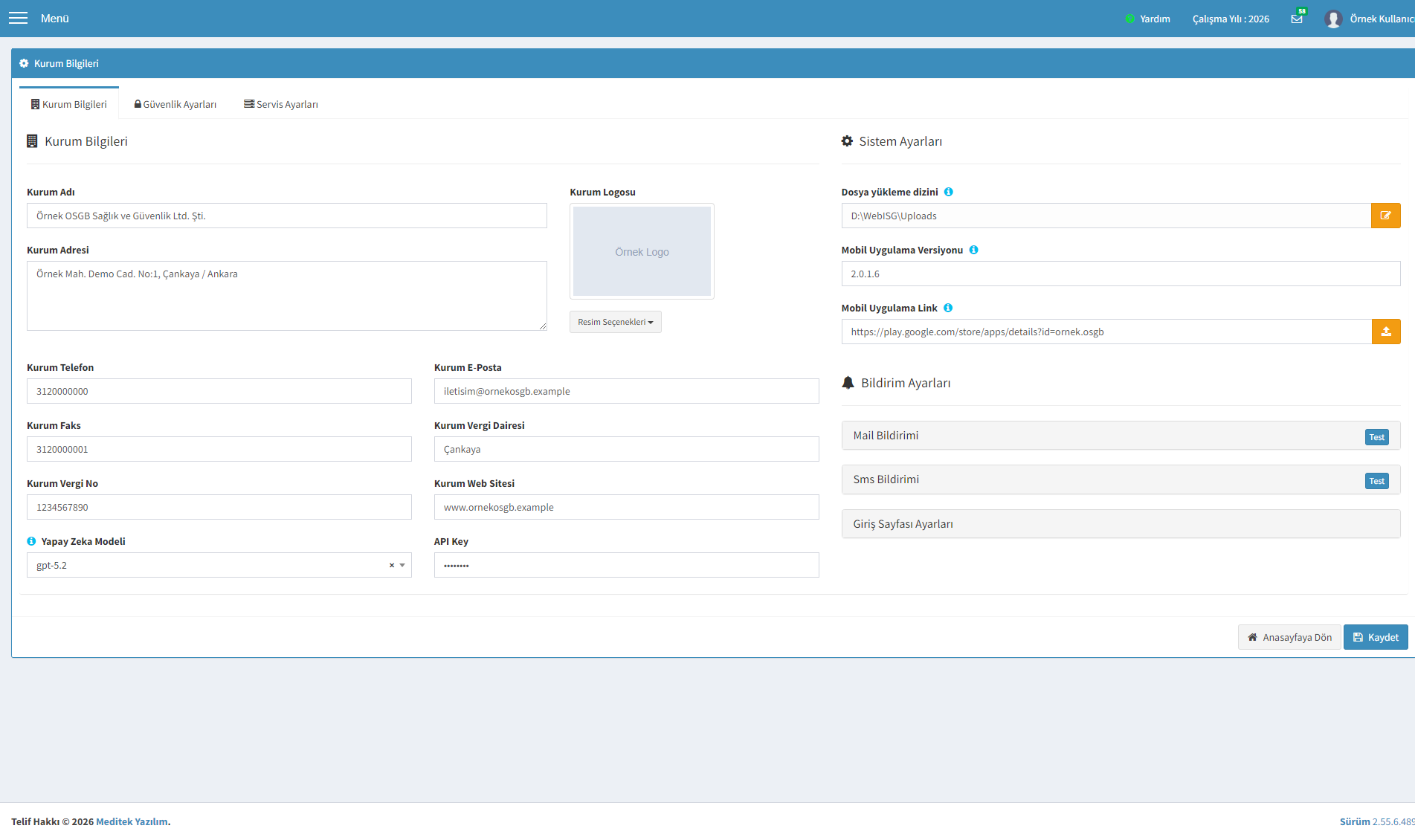The image size is (1415, 840).
Task: Show info icon for Mobil Uygulama Versiyonu
Action: click(x=973, y=250)
